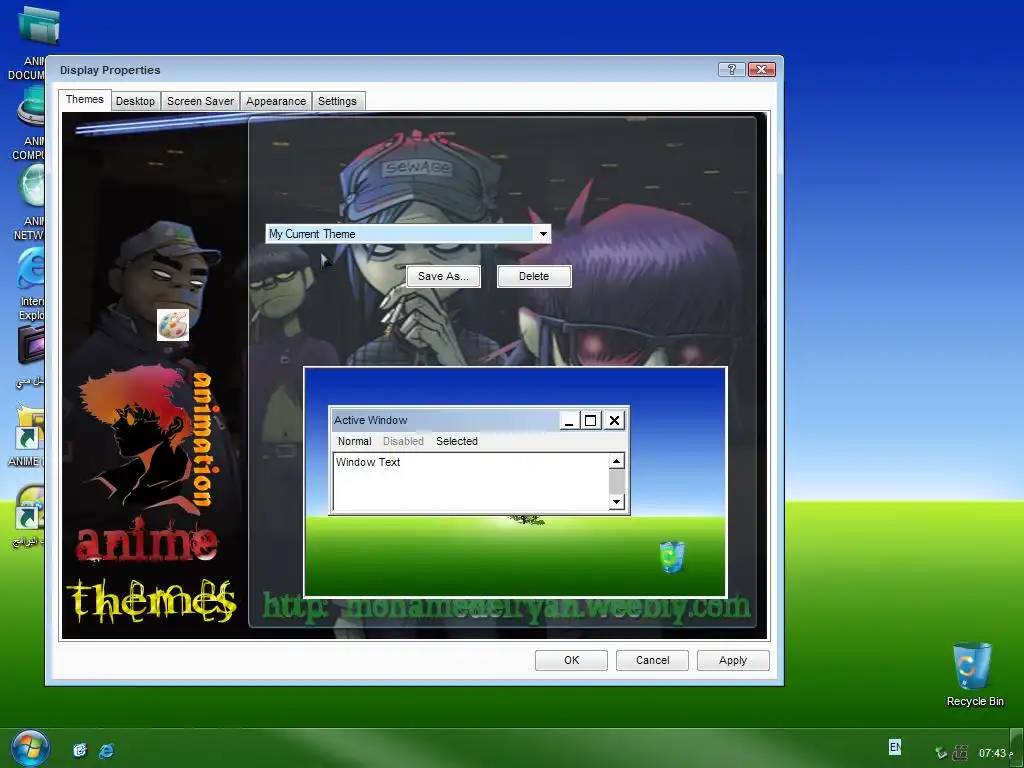Open the Anime Computer desktop icon
The image size is (1024, 768).
pos(31,106)
